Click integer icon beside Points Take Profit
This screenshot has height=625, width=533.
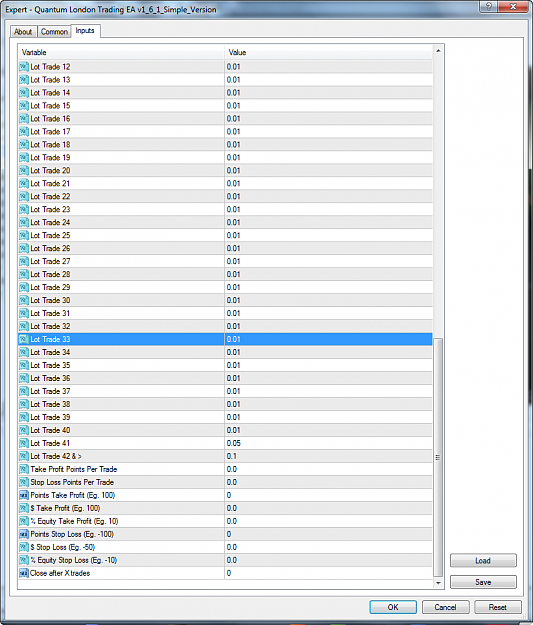(x=24, y=495)
